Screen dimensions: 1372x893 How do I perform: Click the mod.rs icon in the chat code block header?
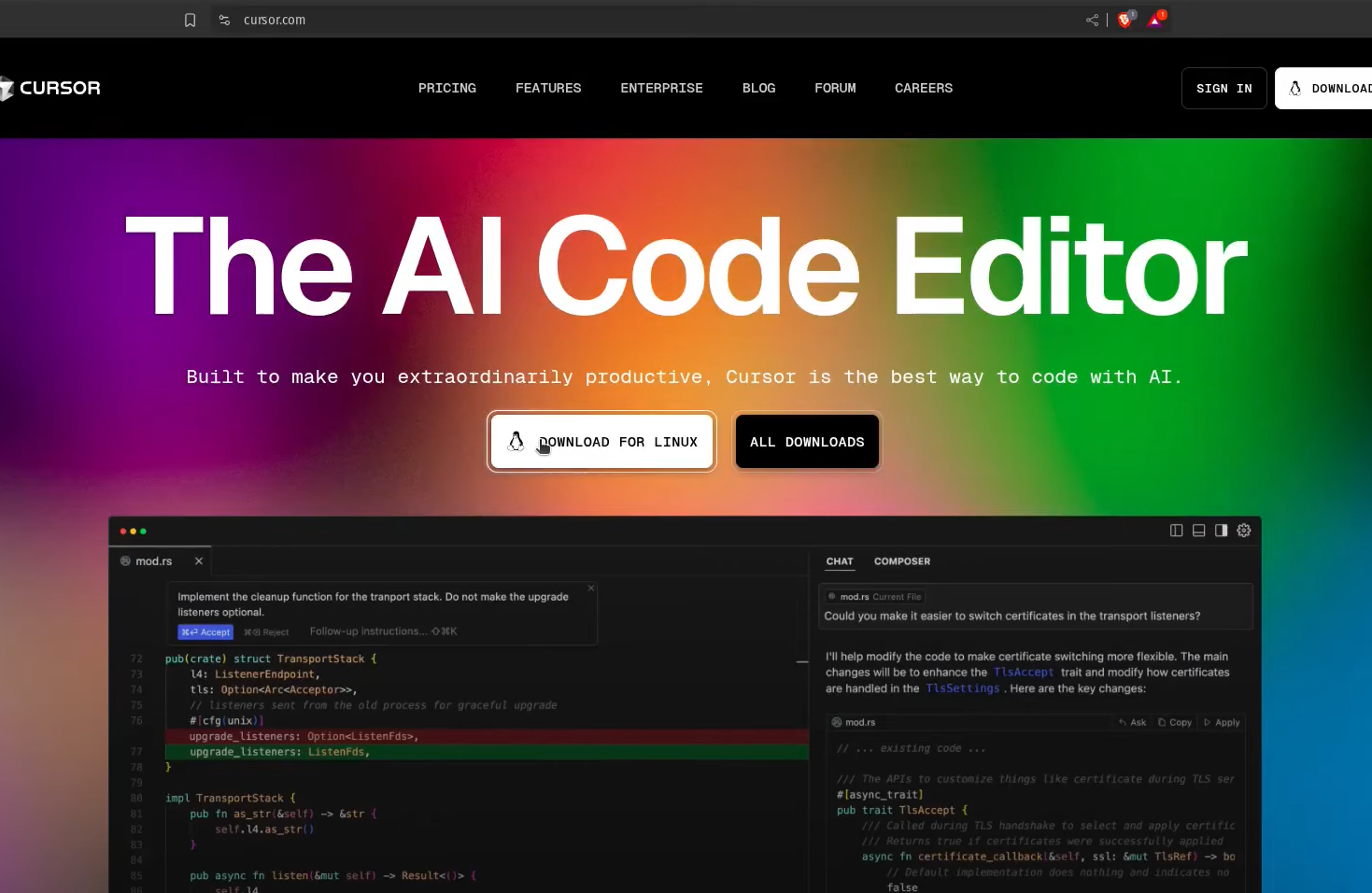tap(837, 722)
